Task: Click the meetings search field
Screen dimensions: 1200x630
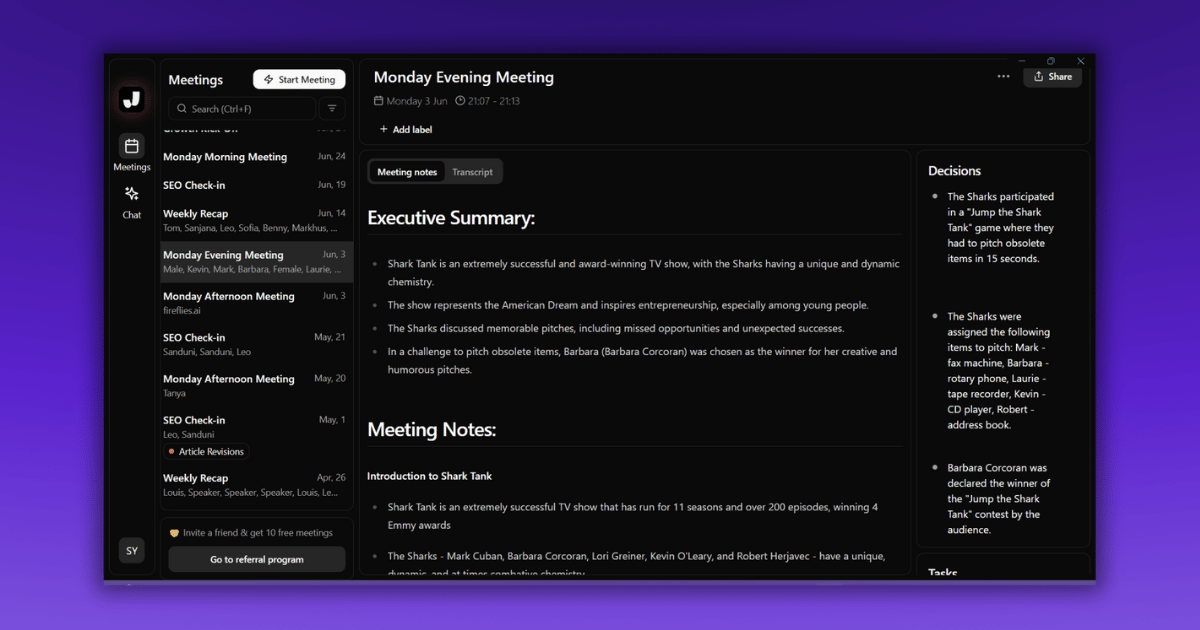Action: (242, 109)
